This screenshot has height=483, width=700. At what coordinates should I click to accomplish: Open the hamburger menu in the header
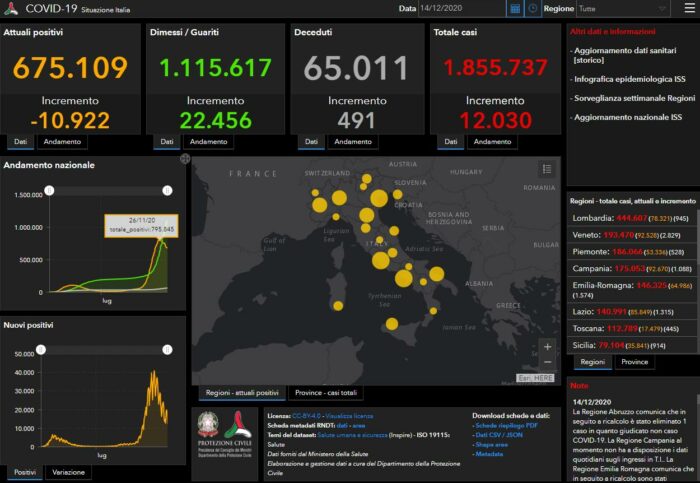pos(688,8)
